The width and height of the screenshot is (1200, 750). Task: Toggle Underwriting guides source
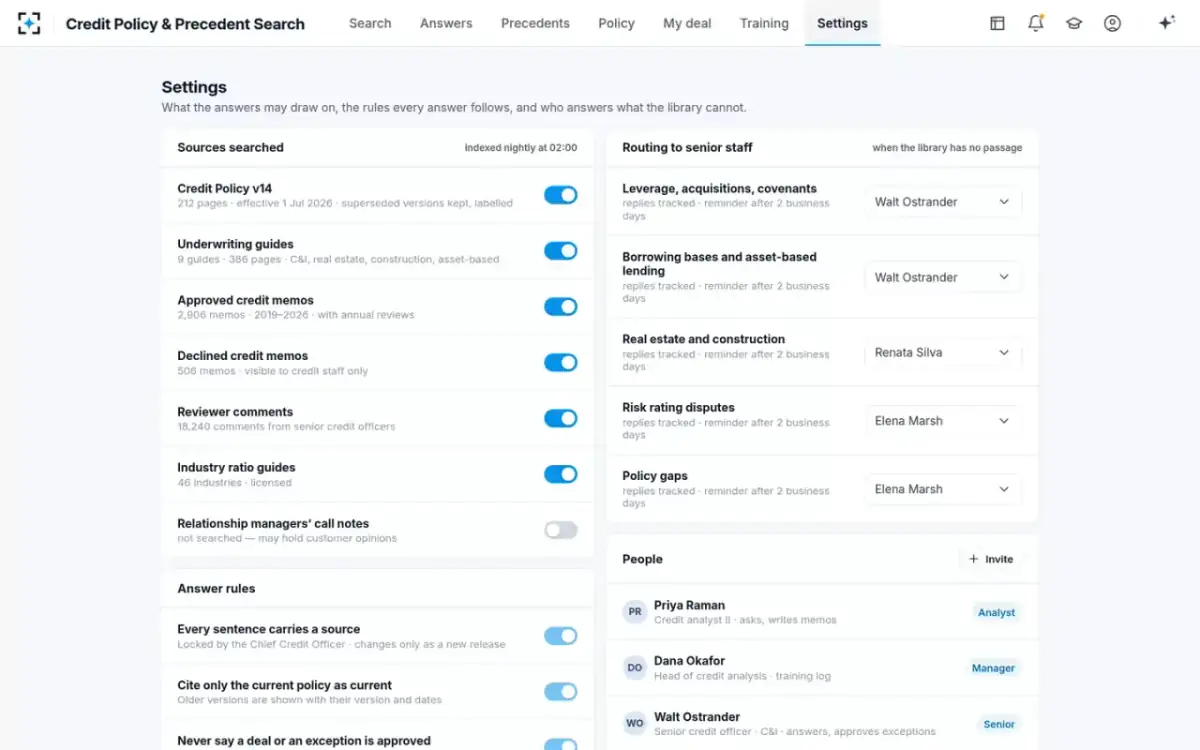point(561,251)
